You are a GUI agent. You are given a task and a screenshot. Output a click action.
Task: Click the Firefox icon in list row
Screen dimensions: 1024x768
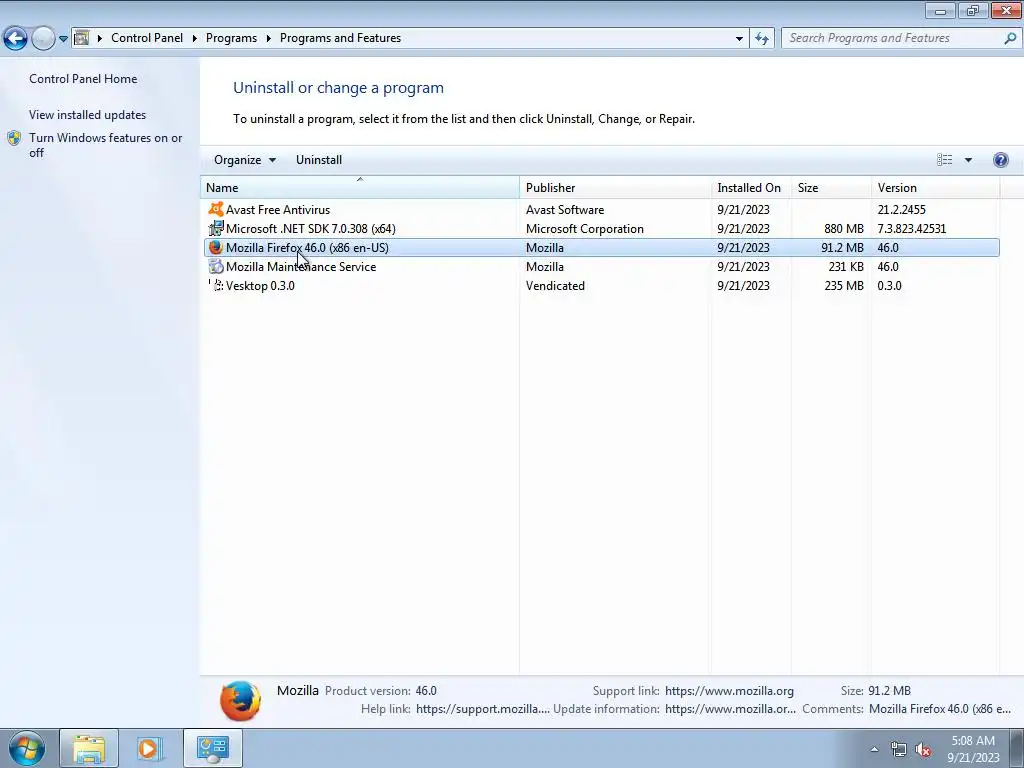[216, 248]
